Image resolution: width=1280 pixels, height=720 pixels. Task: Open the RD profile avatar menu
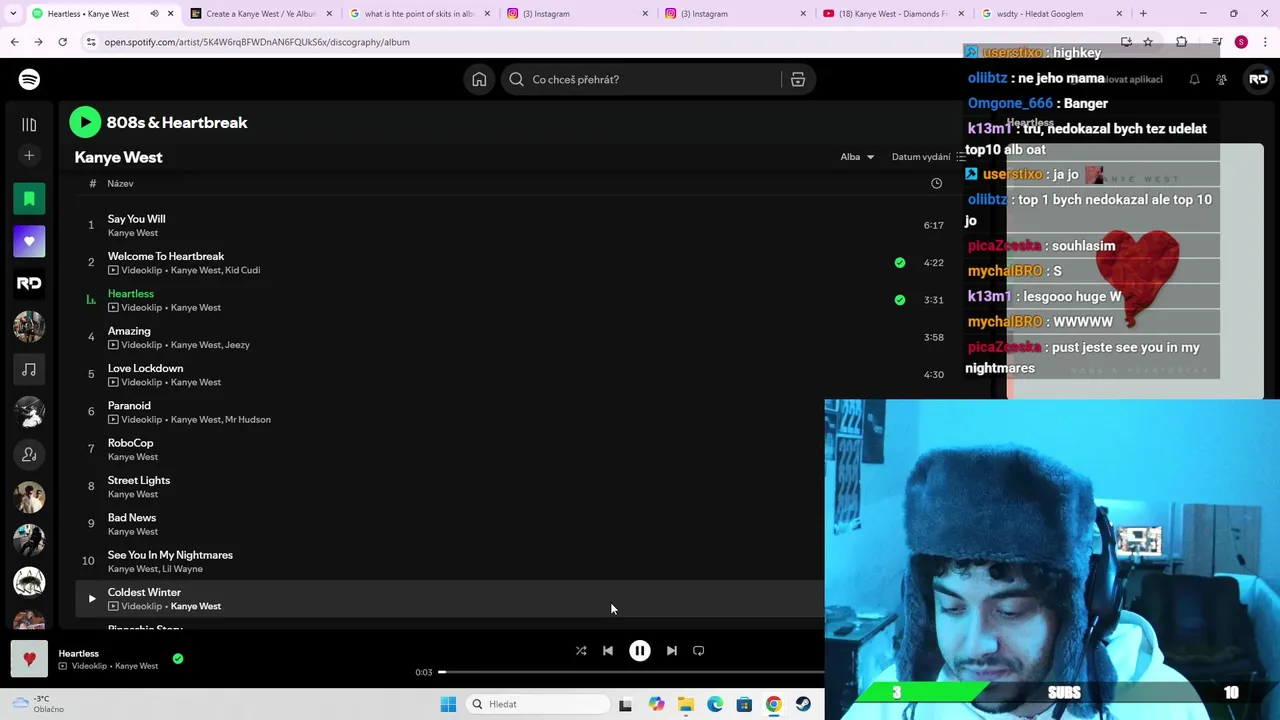1258,79
